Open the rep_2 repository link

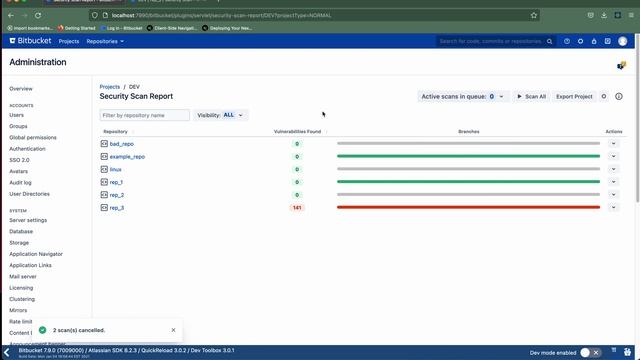[x=117, y=195]
